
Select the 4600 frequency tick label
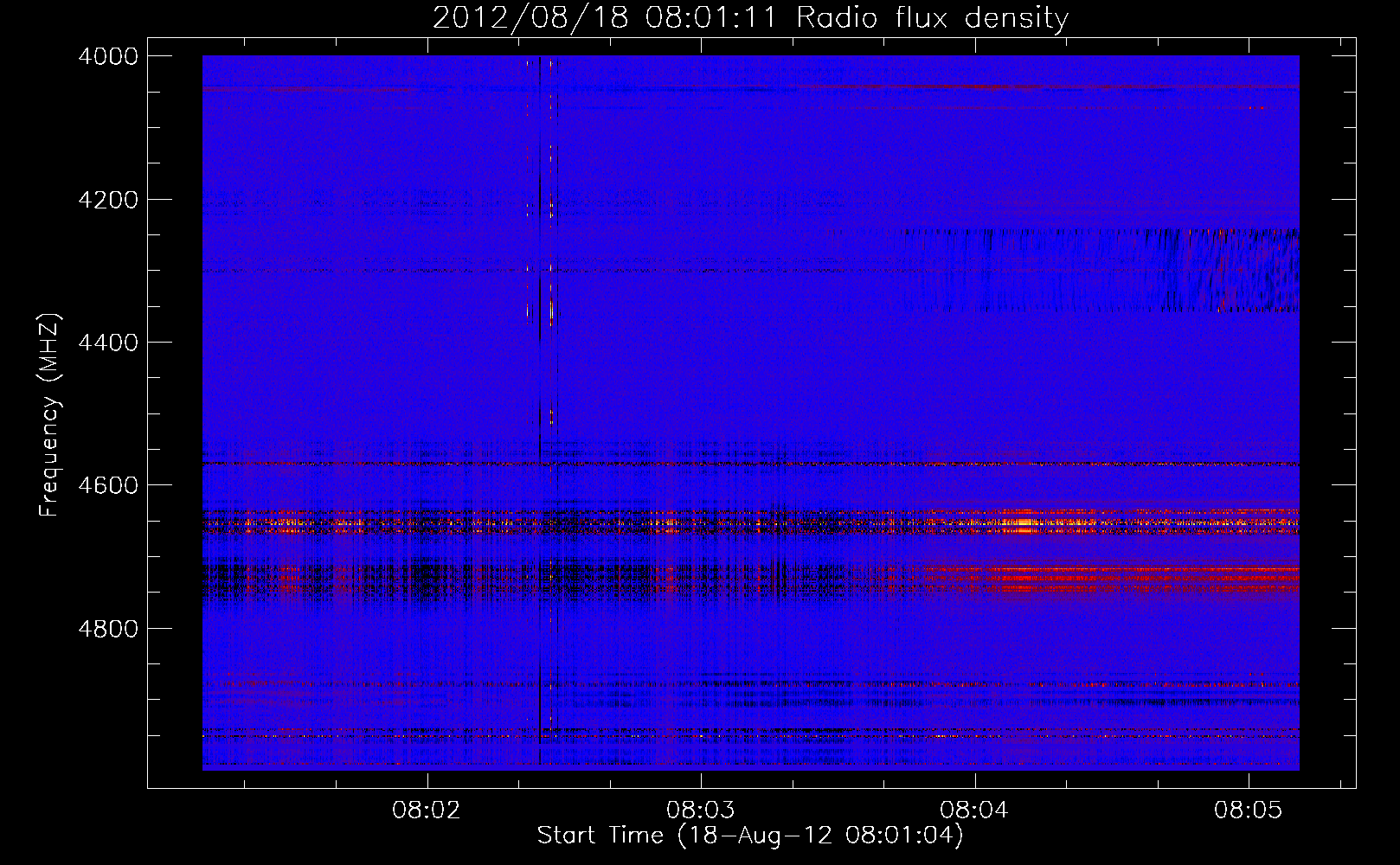coord(108,485)
